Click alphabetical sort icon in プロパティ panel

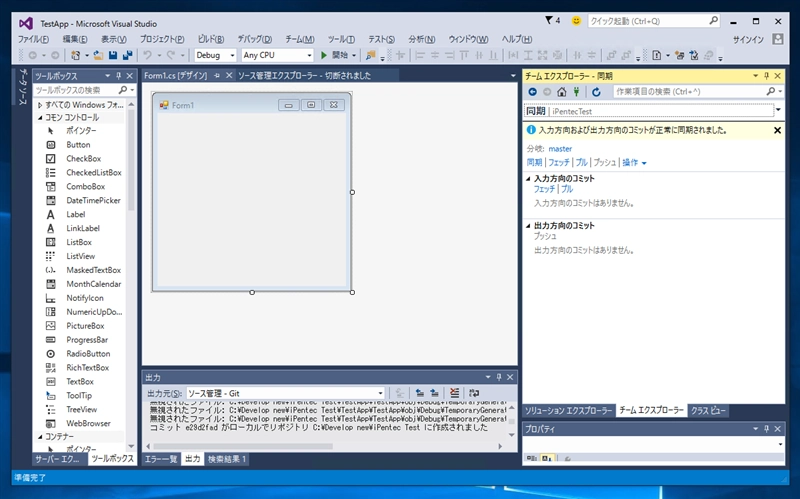click(546, 458)
